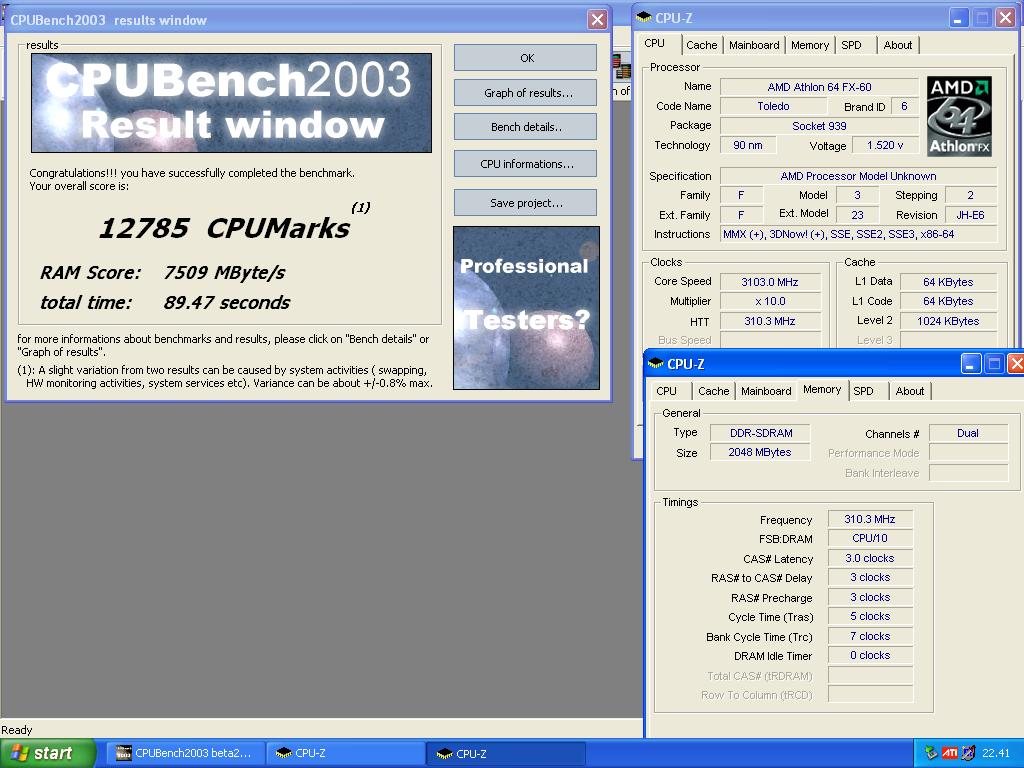Click the total time 89.47 seconds text
Image resolution: width=1024 pixels, height=768 pixels.
pos(165,302)
